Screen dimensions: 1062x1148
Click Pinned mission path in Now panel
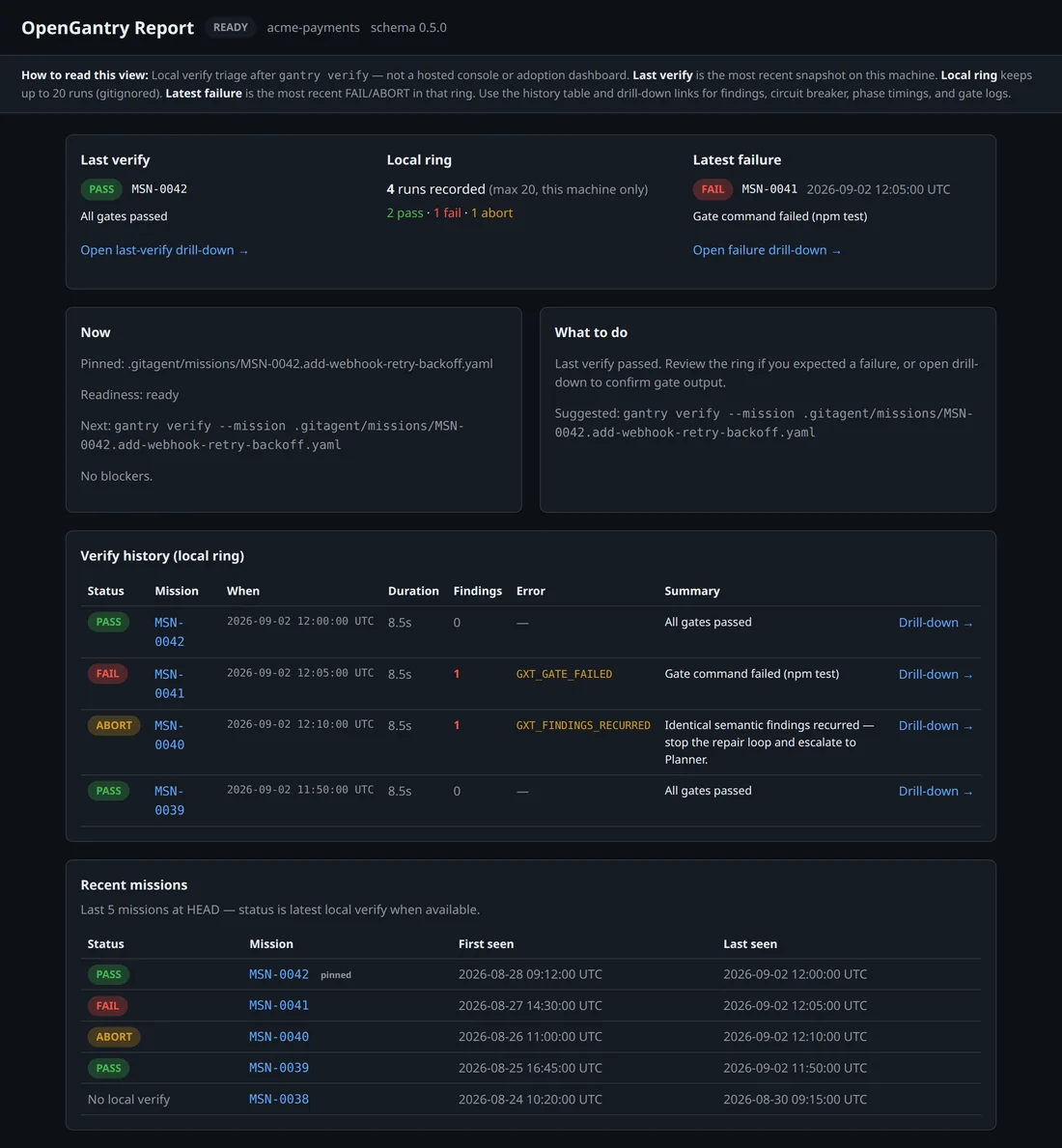287,364
